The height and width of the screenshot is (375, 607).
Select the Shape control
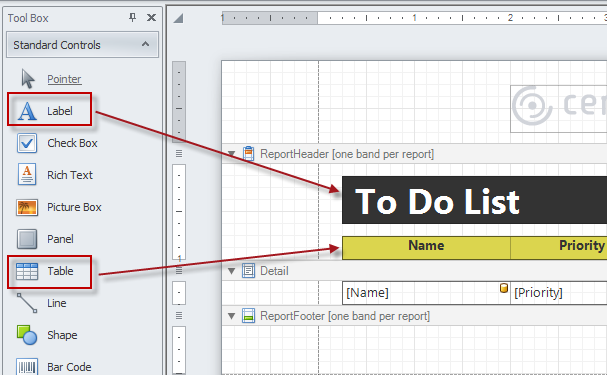coord(46,335)
